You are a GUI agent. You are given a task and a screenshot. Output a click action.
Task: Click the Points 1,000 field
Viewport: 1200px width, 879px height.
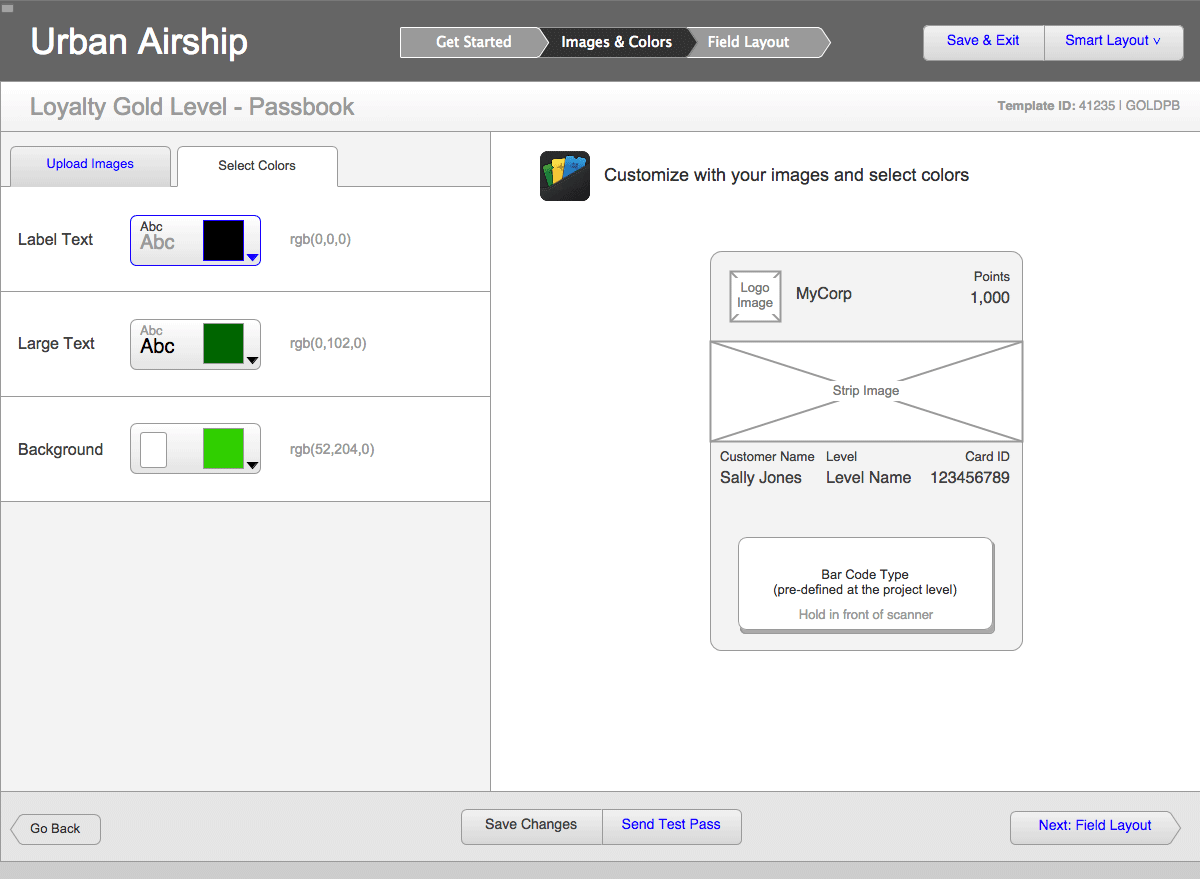pyautogui.click(x=990, y=288)
